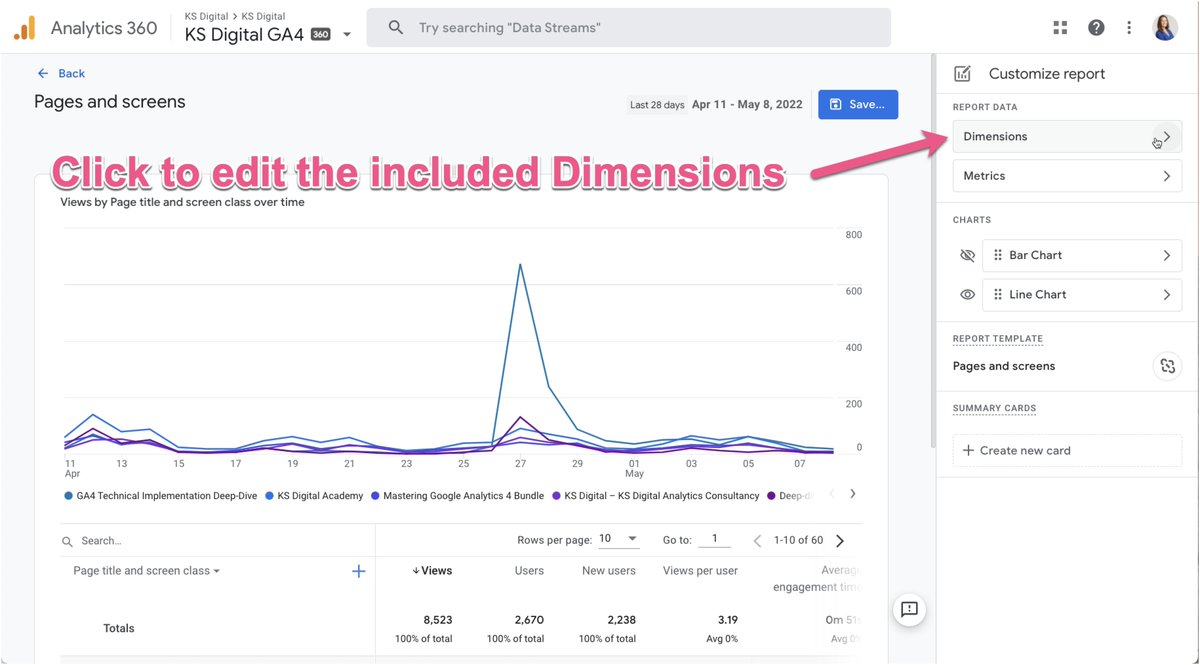Open the Metrics report data option

(1067, 176)
